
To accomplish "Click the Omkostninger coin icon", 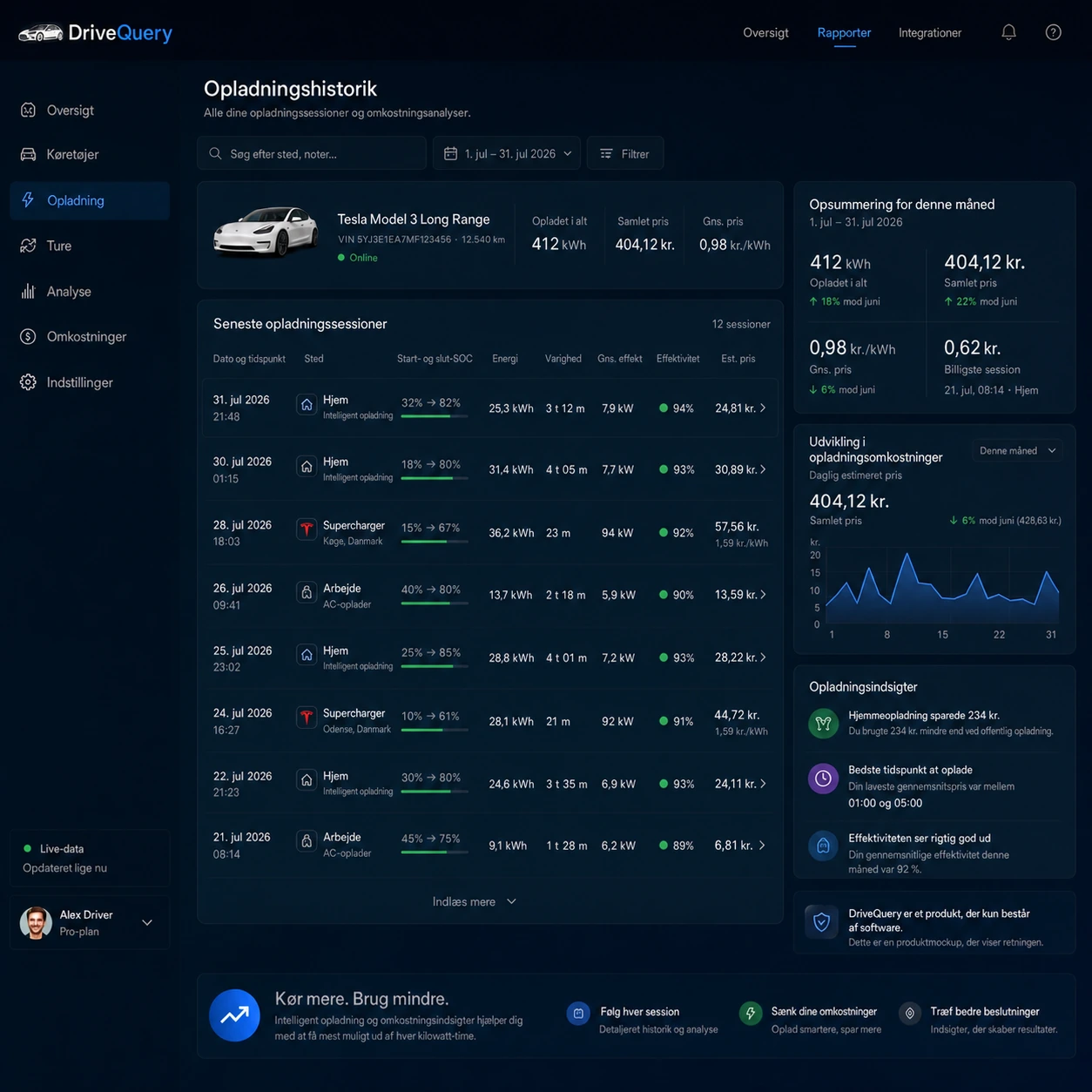I will click(x=29, y=336).
